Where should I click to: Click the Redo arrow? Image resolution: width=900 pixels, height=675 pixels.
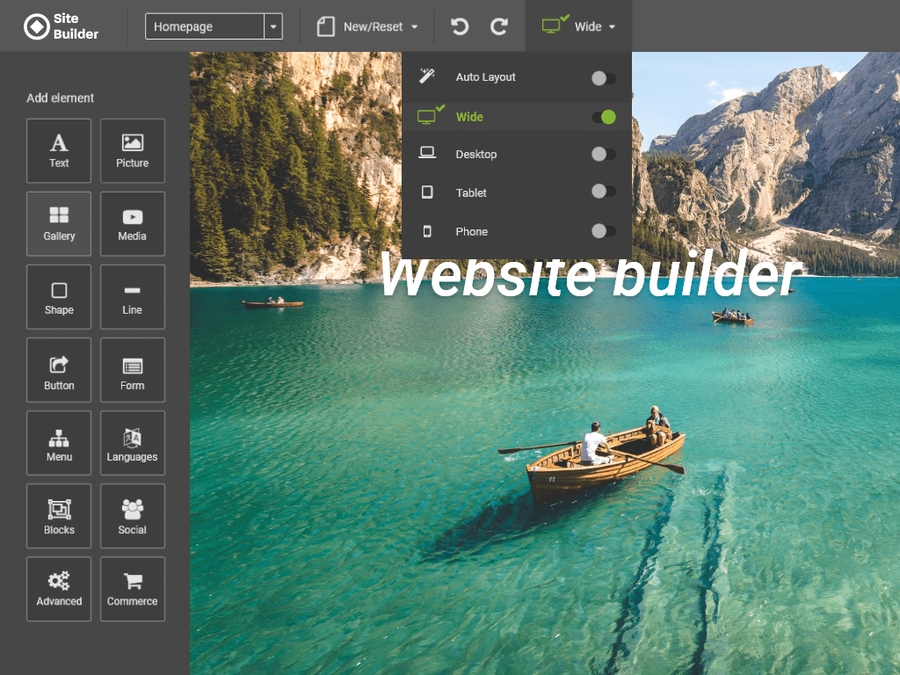pos(499,27)
